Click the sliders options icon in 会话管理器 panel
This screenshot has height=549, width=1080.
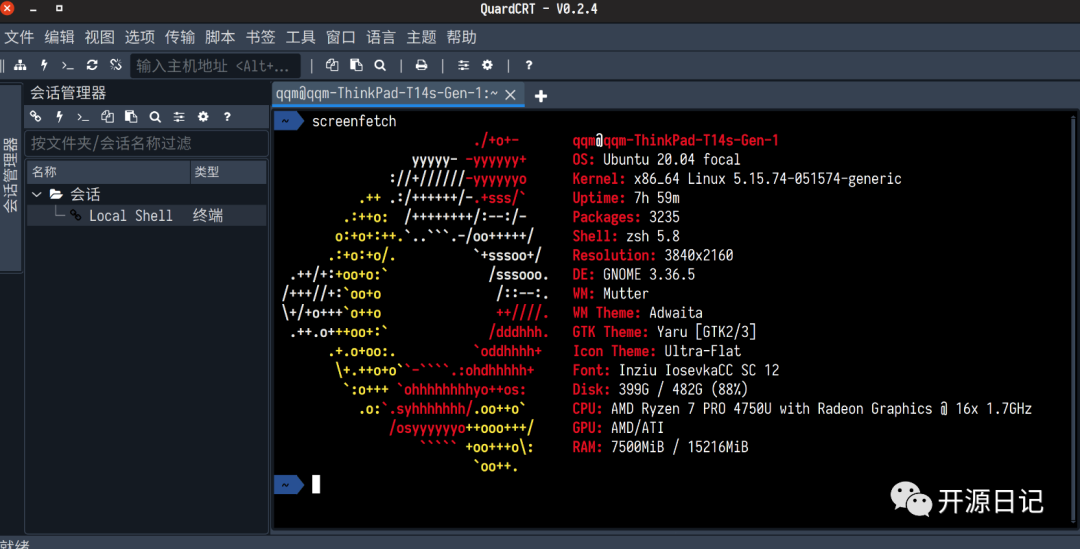[179, 117]
